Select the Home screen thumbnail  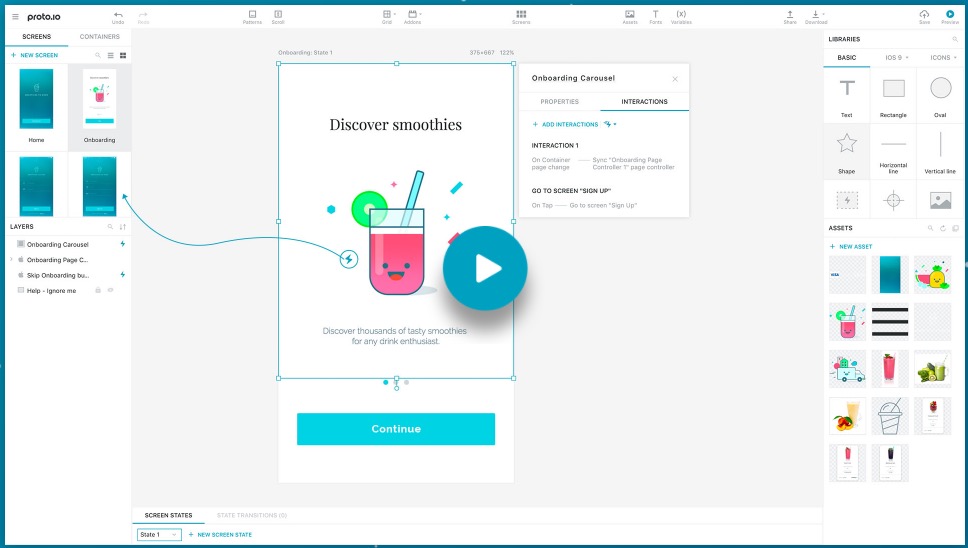[x=36, y=101]
